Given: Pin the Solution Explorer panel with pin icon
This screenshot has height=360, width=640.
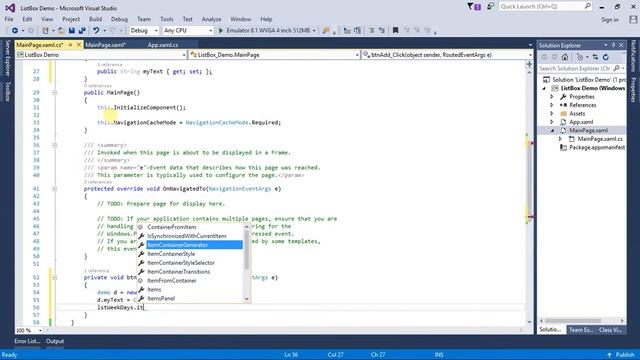Looking at the screenshot, I should (613, 45).
